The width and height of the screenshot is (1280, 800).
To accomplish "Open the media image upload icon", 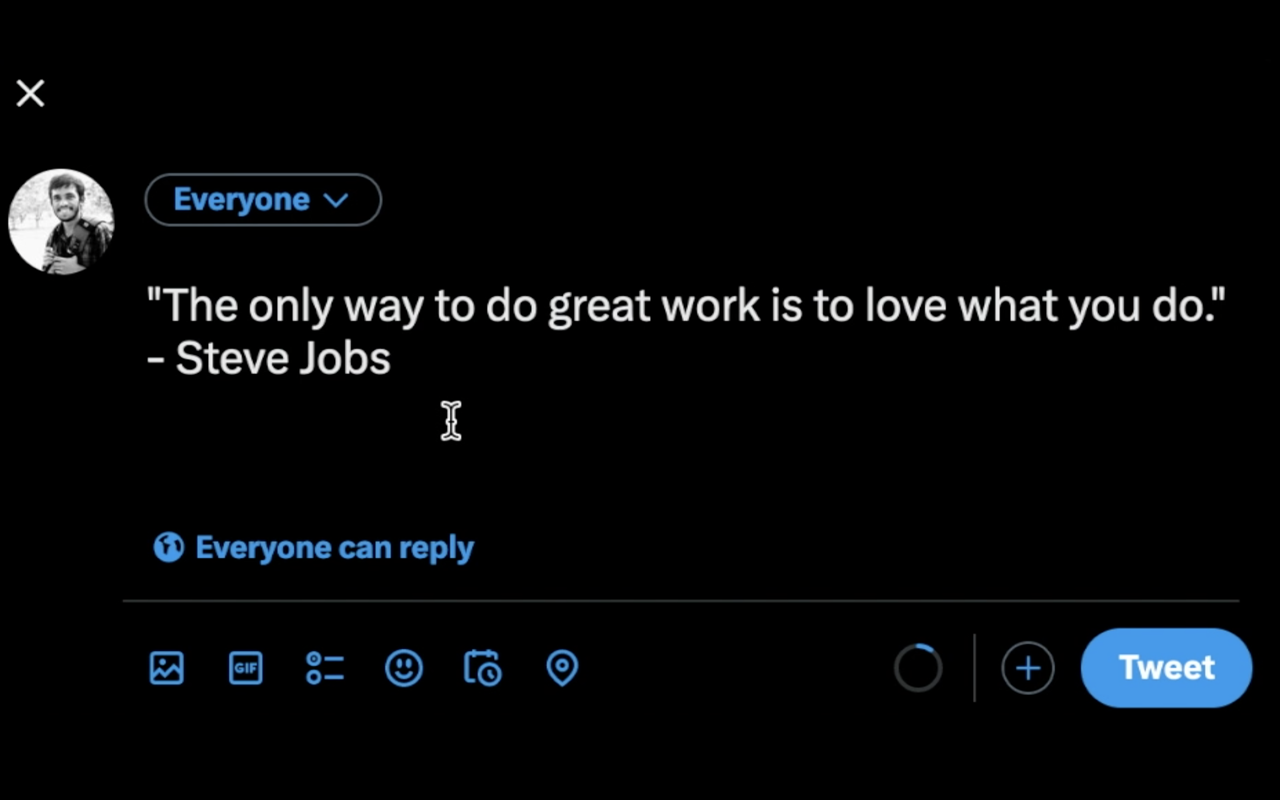I will pos(166,667).
